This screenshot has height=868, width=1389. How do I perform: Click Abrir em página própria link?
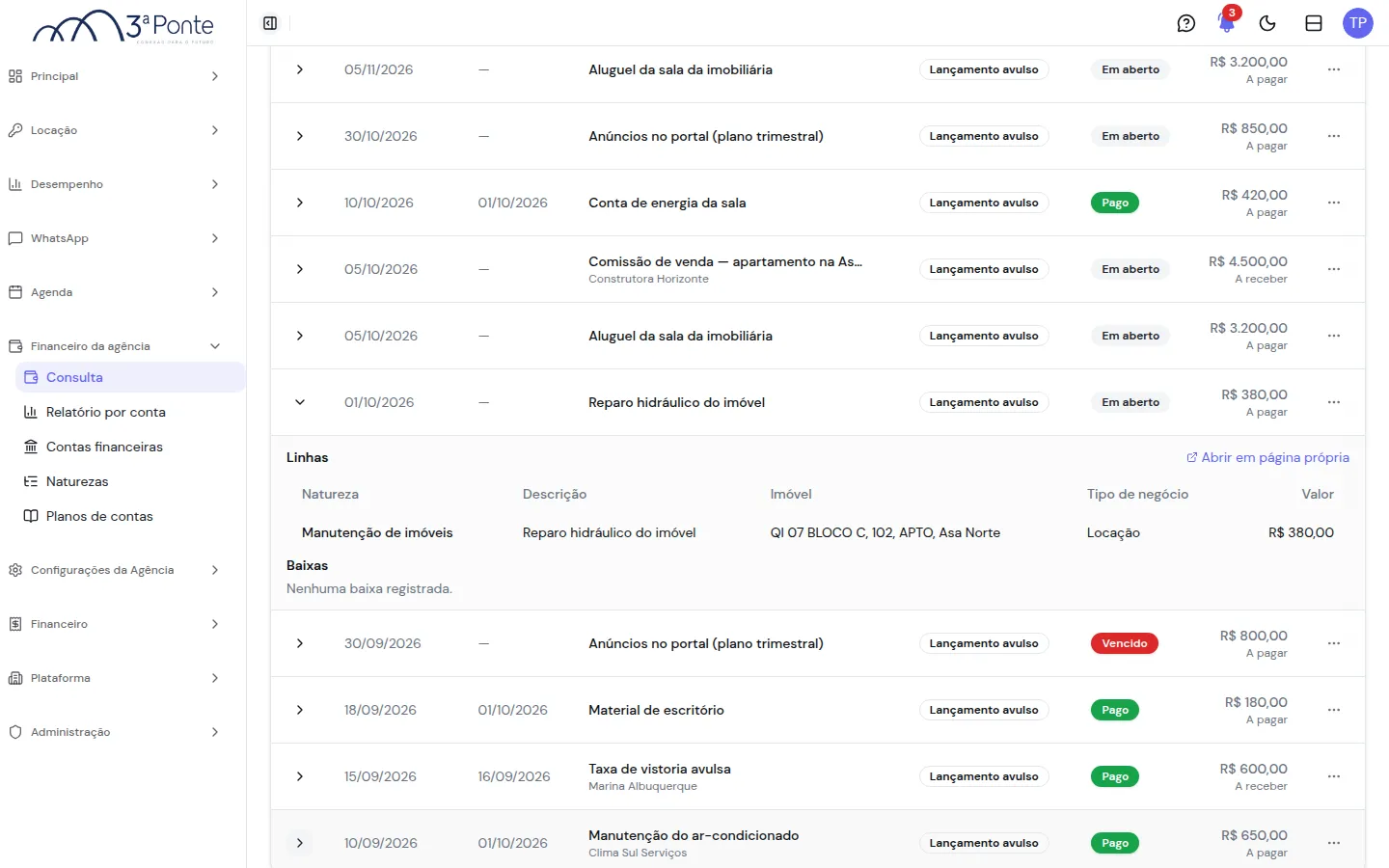(1267, 457)
